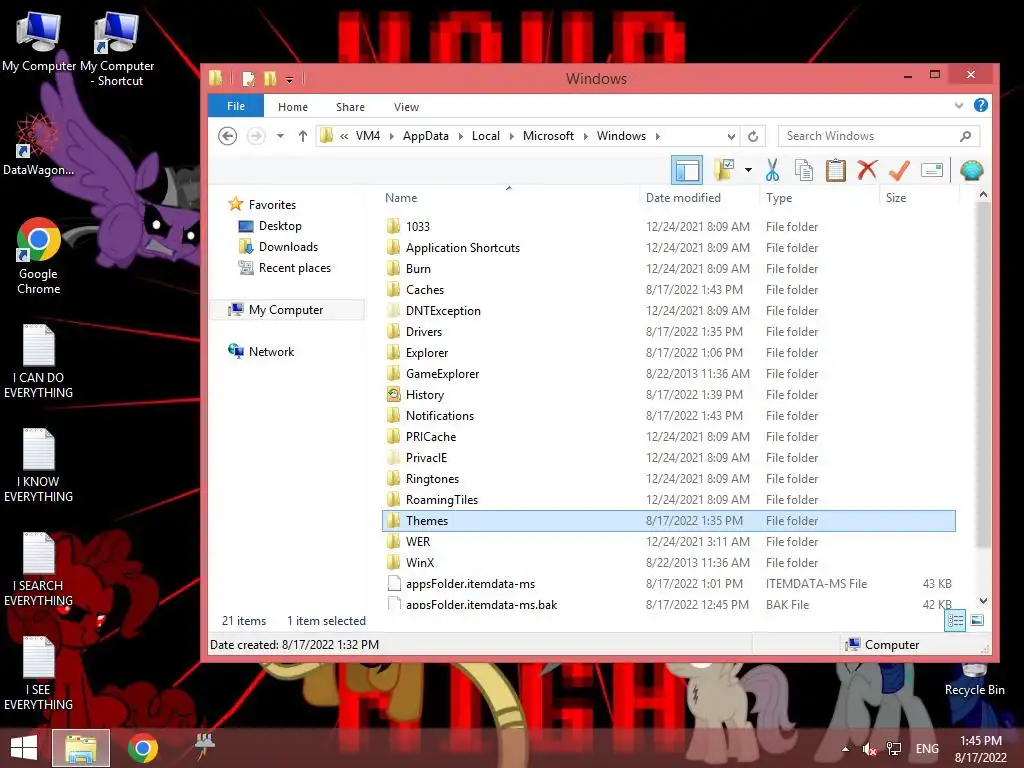1024x768 pixels.
Task: Click the Paste clipboard toolbar icon
Action: 835,170
